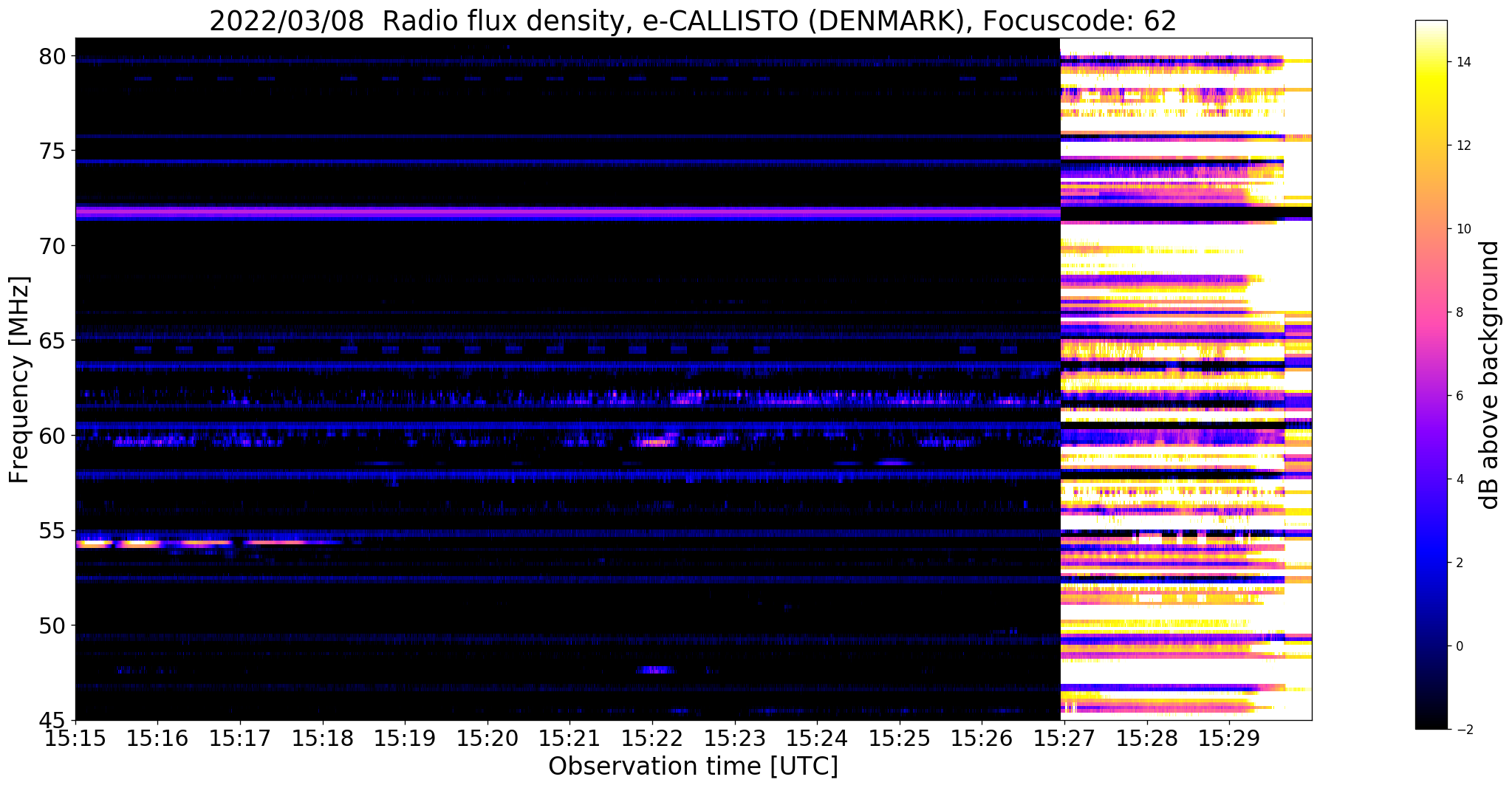Click the 15:21 time tick label
The height and width of the screenshot is (788, 1512).
click(x=569, y=737)
